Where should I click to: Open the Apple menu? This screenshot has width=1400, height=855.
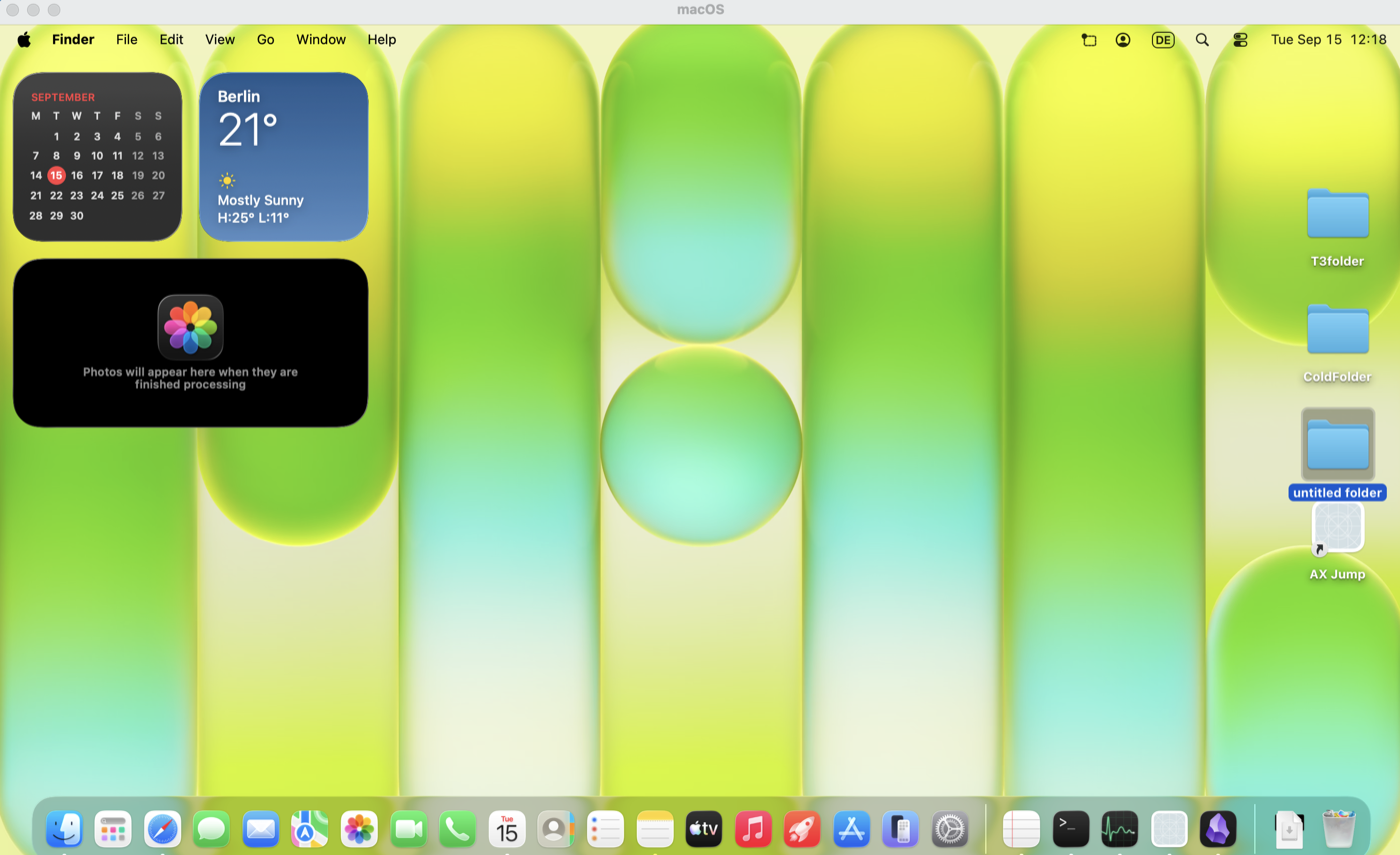[24, 40]
